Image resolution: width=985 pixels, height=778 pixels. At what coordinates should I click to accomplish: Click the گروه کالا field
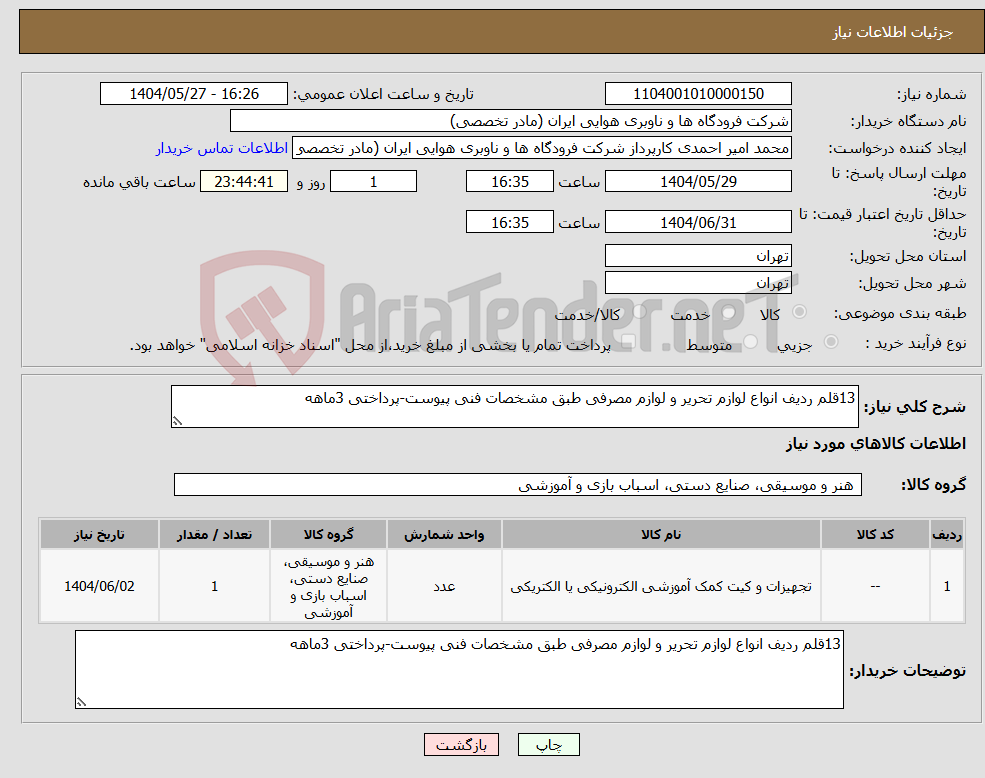click(518, 485)
